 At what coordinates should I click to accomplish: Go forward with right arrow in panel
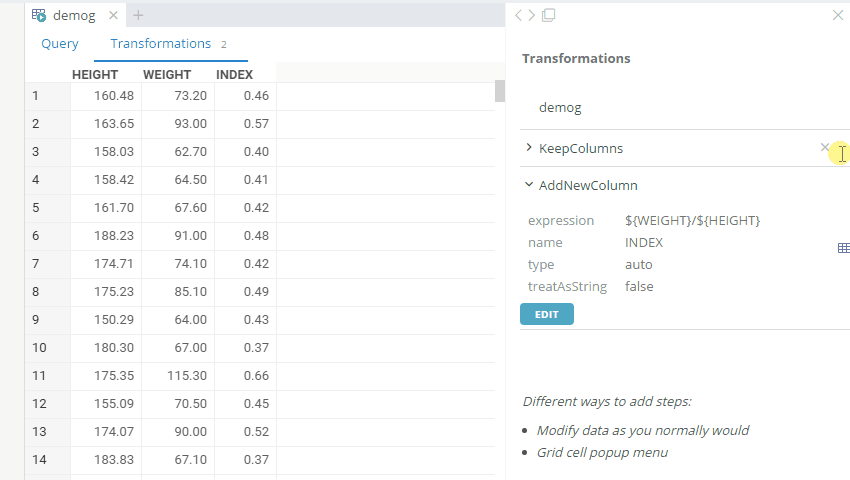(532, 15)
